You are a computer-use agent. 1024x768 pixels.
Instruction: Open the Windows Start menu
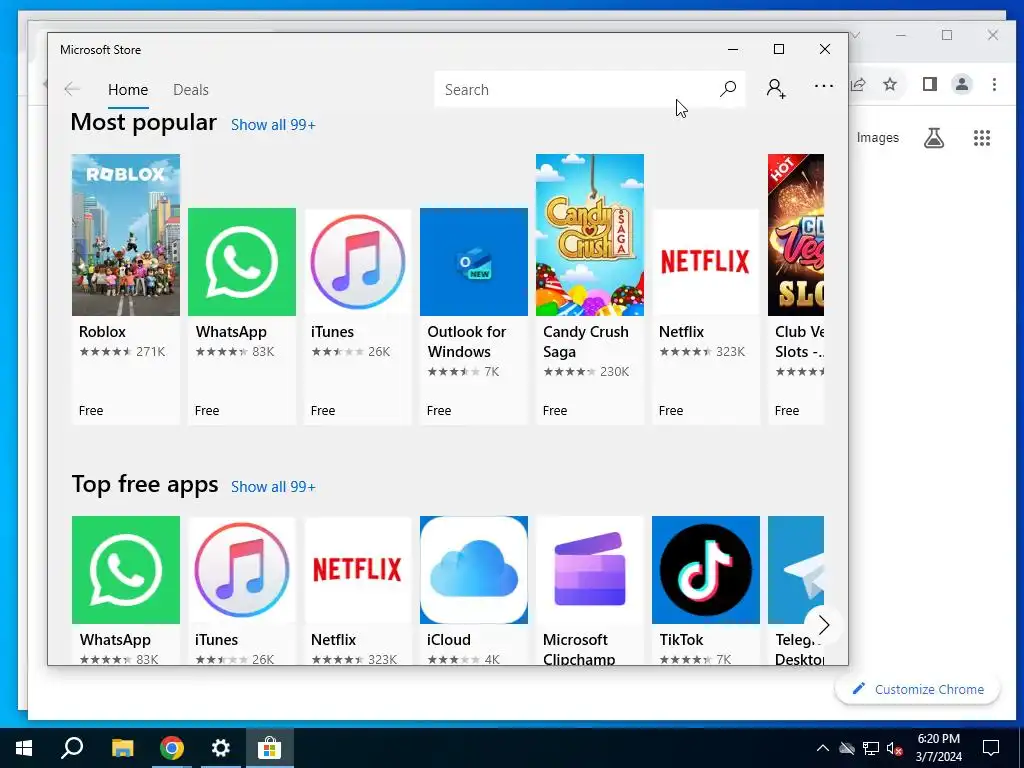24,748
